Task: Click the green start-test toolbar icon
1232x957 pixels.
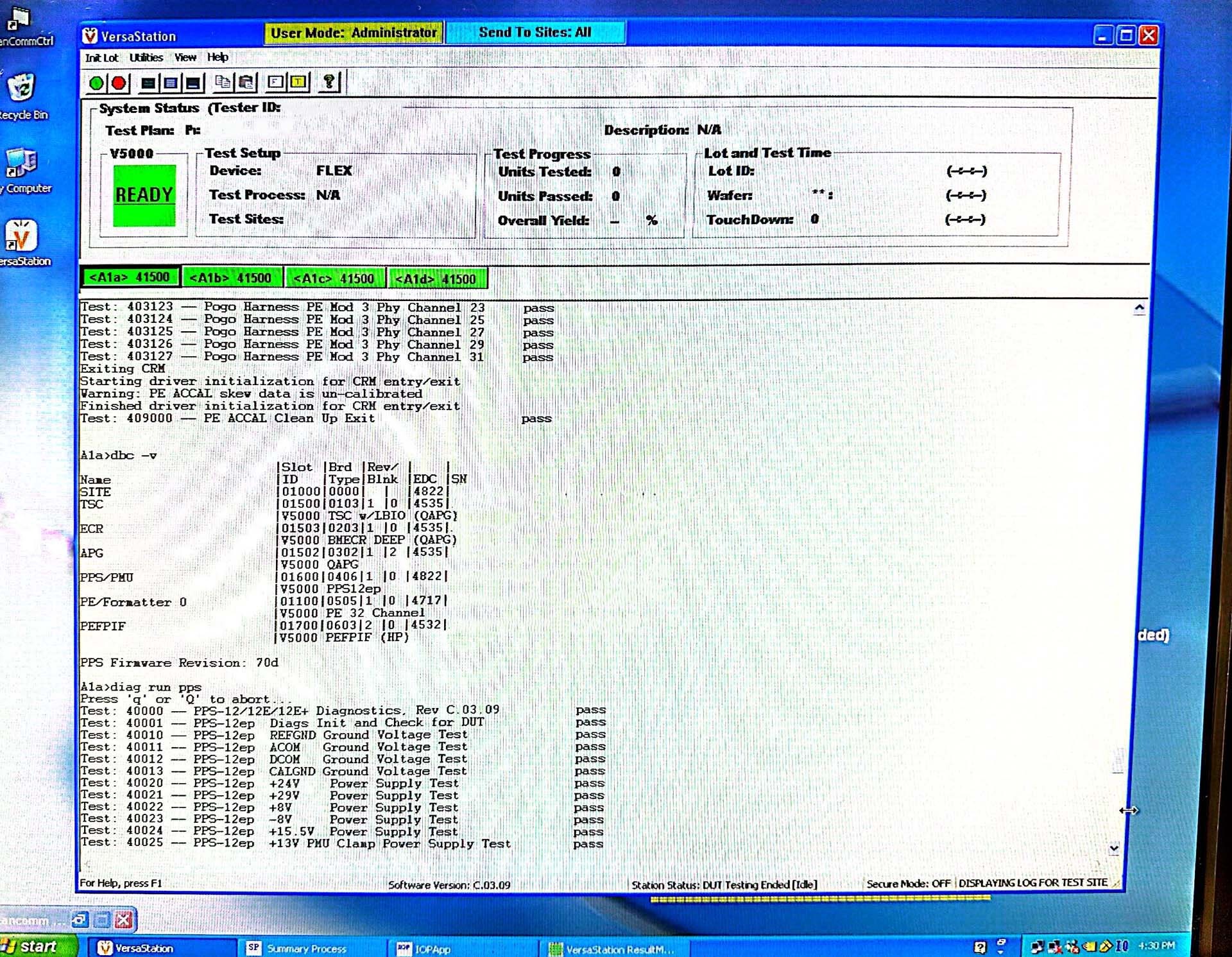Action: [x=96, y=83]
